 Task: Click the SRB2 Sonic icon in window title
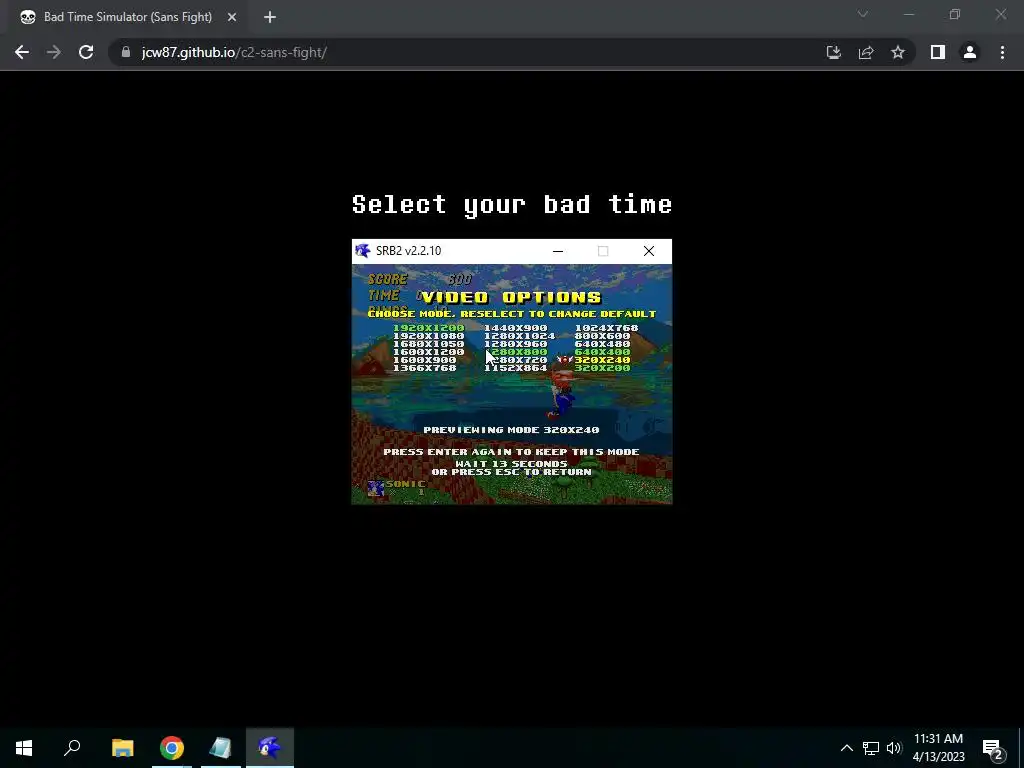point(362,251)
